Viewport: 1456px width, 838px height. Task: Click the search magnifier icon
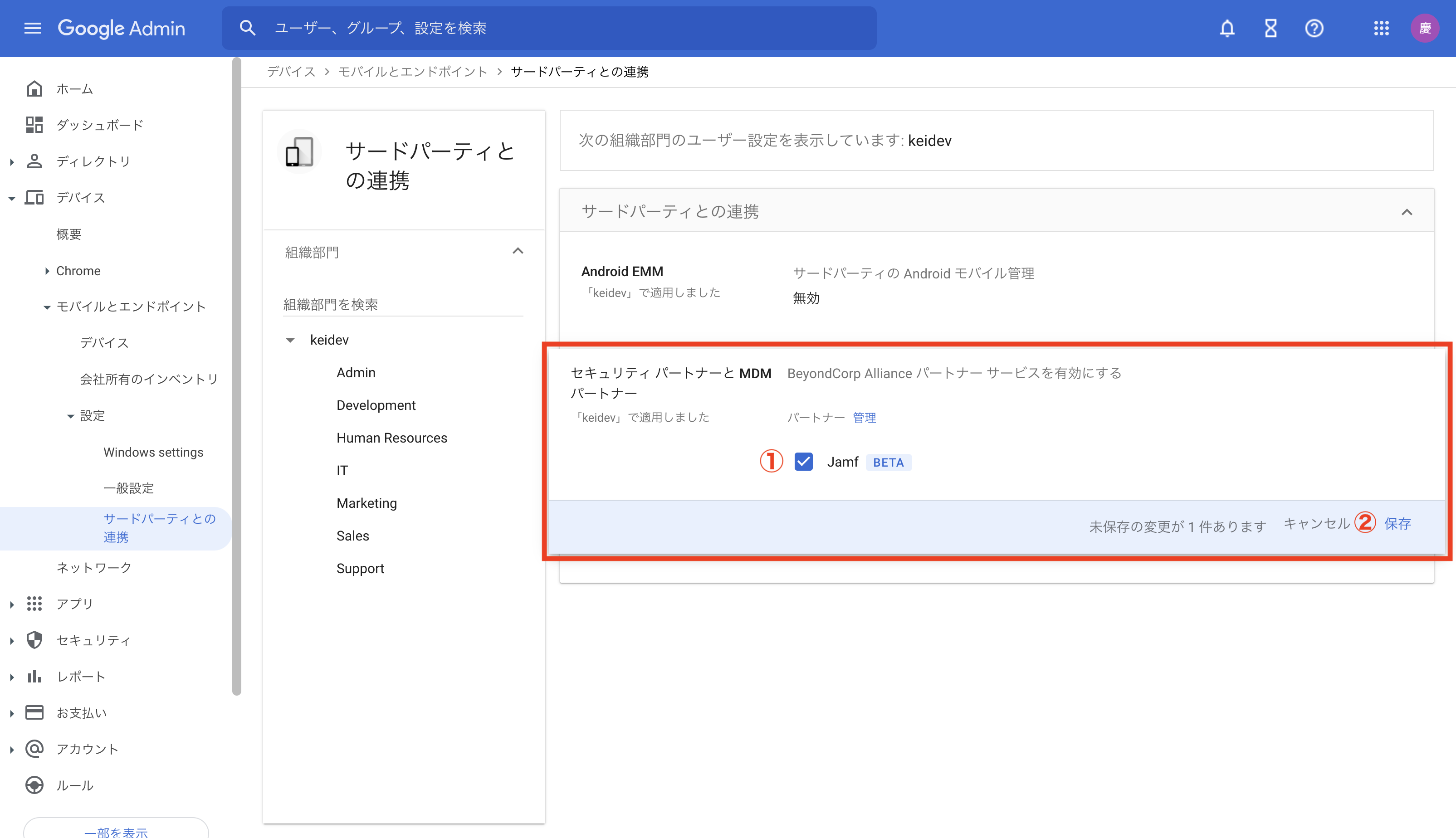pyautogui.click(x=248, y=28)
